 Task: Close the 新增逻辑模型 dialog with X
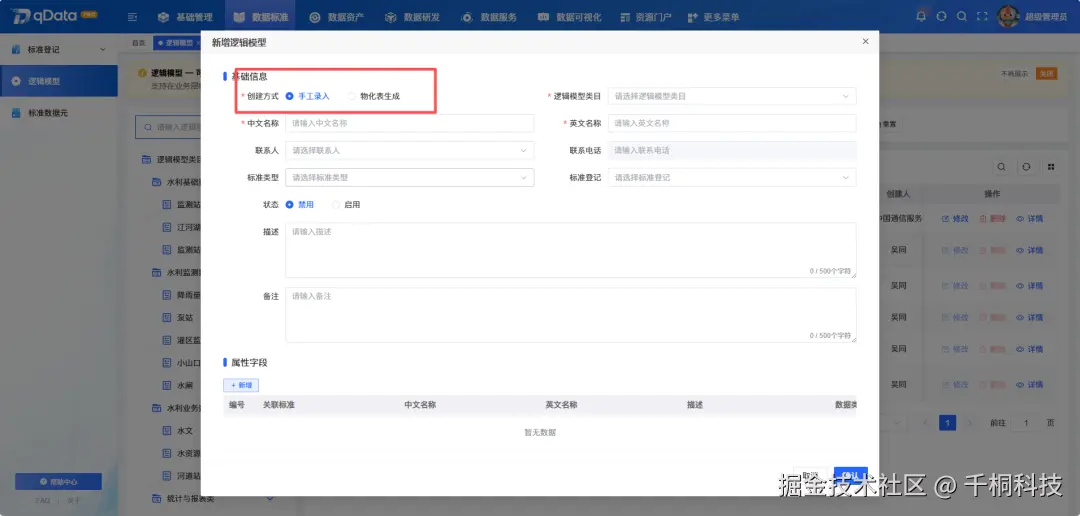pos(865,41)
